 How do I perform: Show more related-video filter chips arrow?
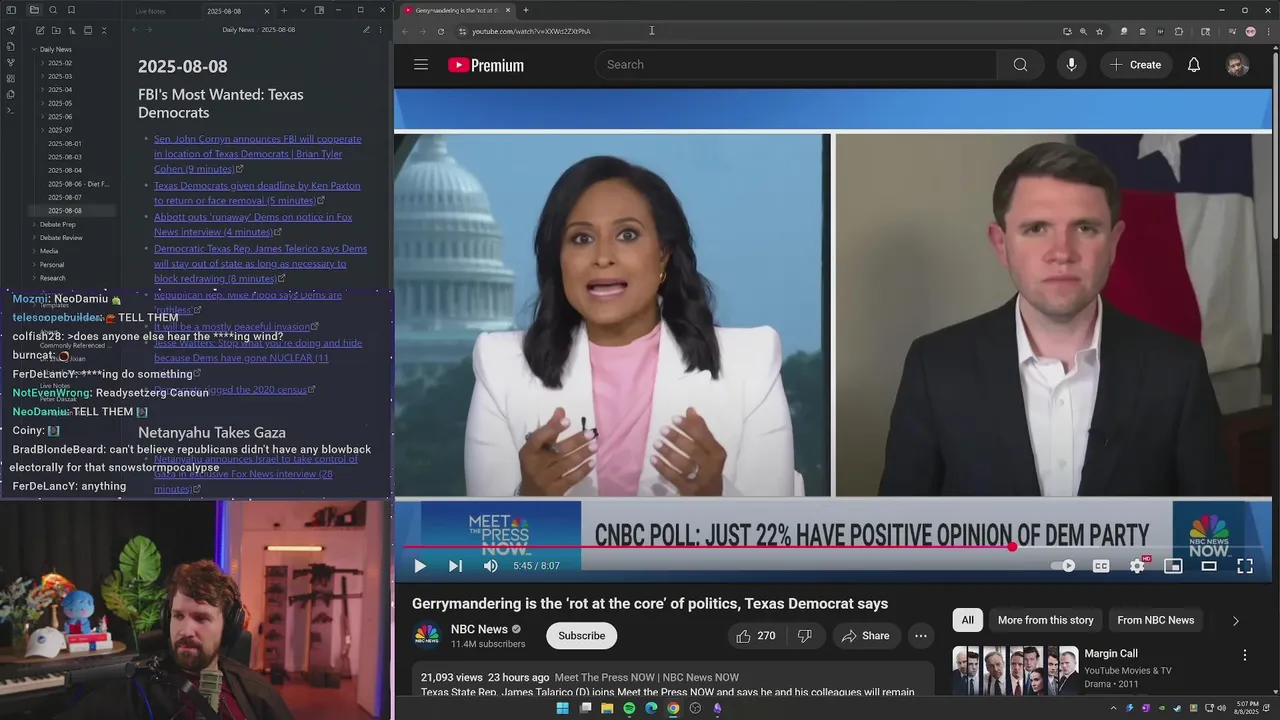click(x=1235, y=621)
